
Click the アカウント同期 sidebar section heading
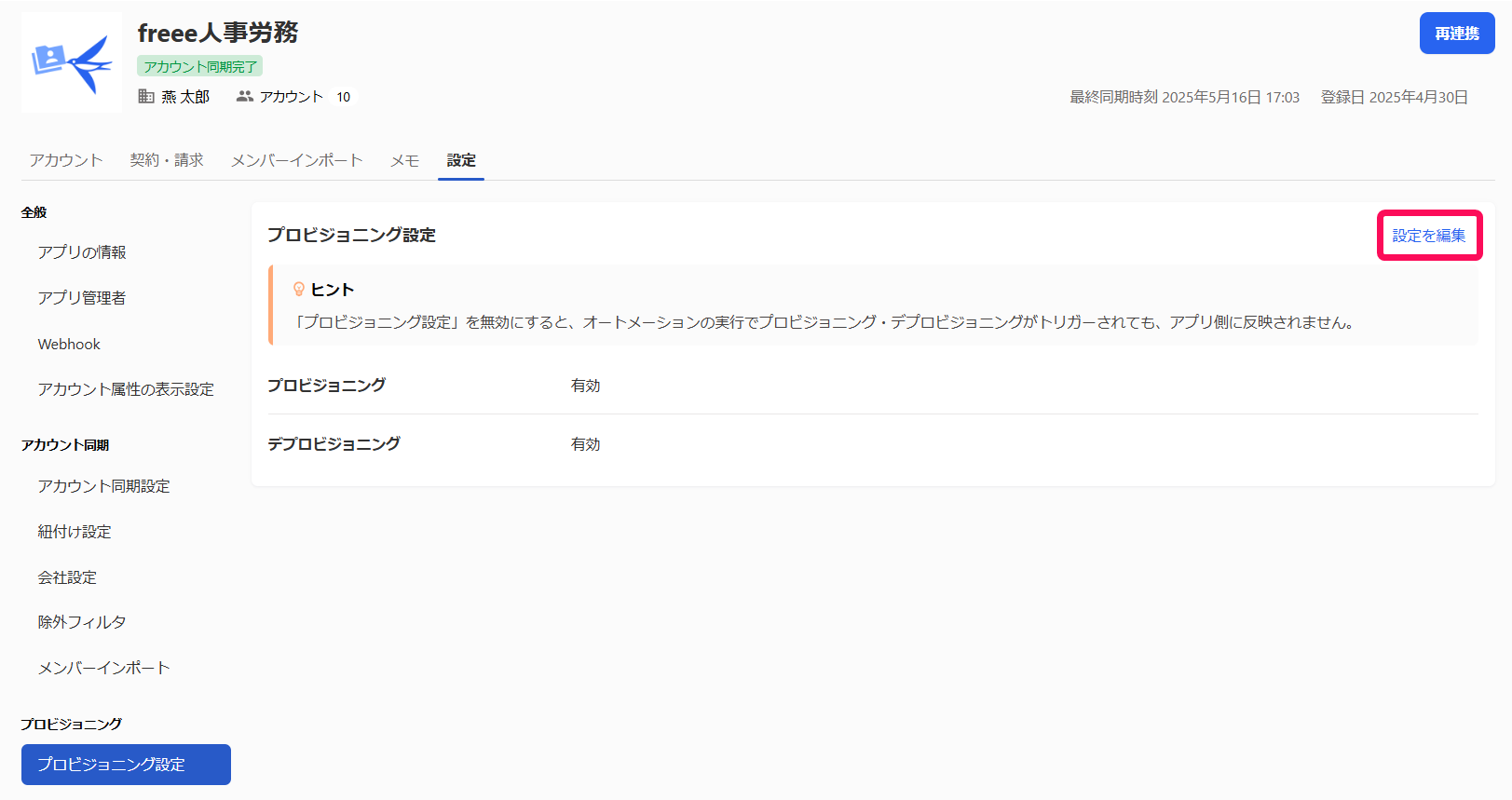[x=65, y=445]
